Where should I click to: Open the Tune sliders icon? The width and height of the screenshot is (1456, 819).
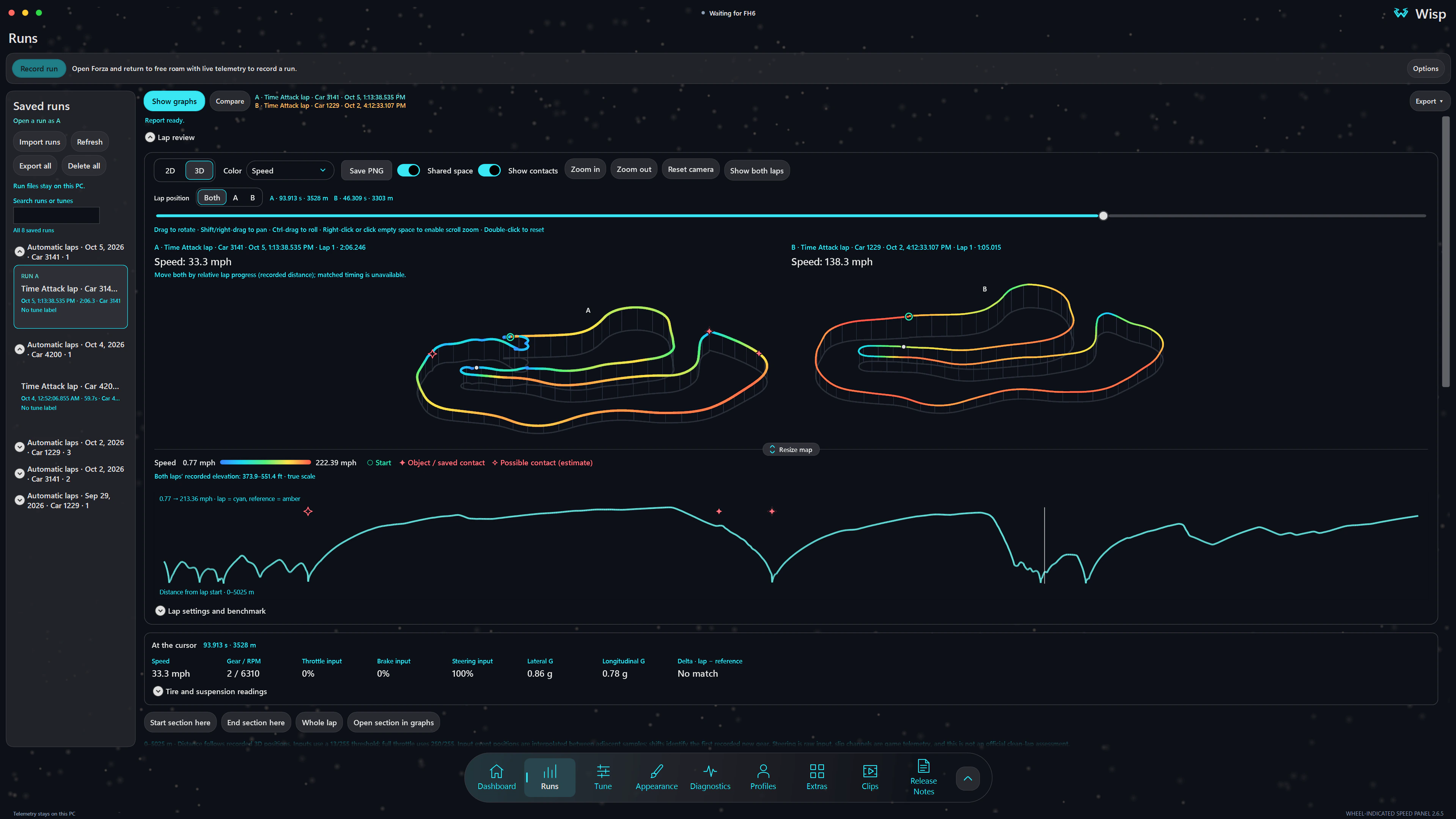pos(602,771)
